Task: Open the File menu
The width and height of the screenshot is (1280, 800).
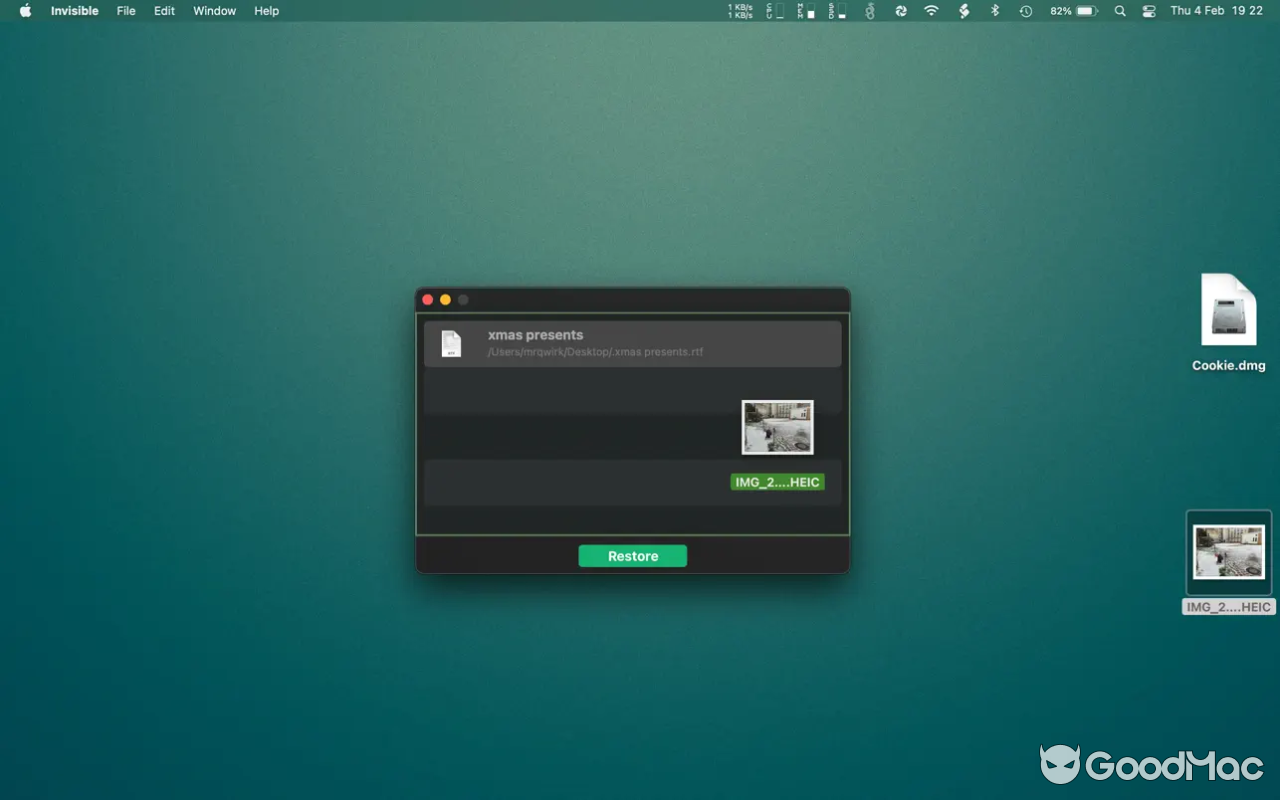Action: (x=125, y=11)
